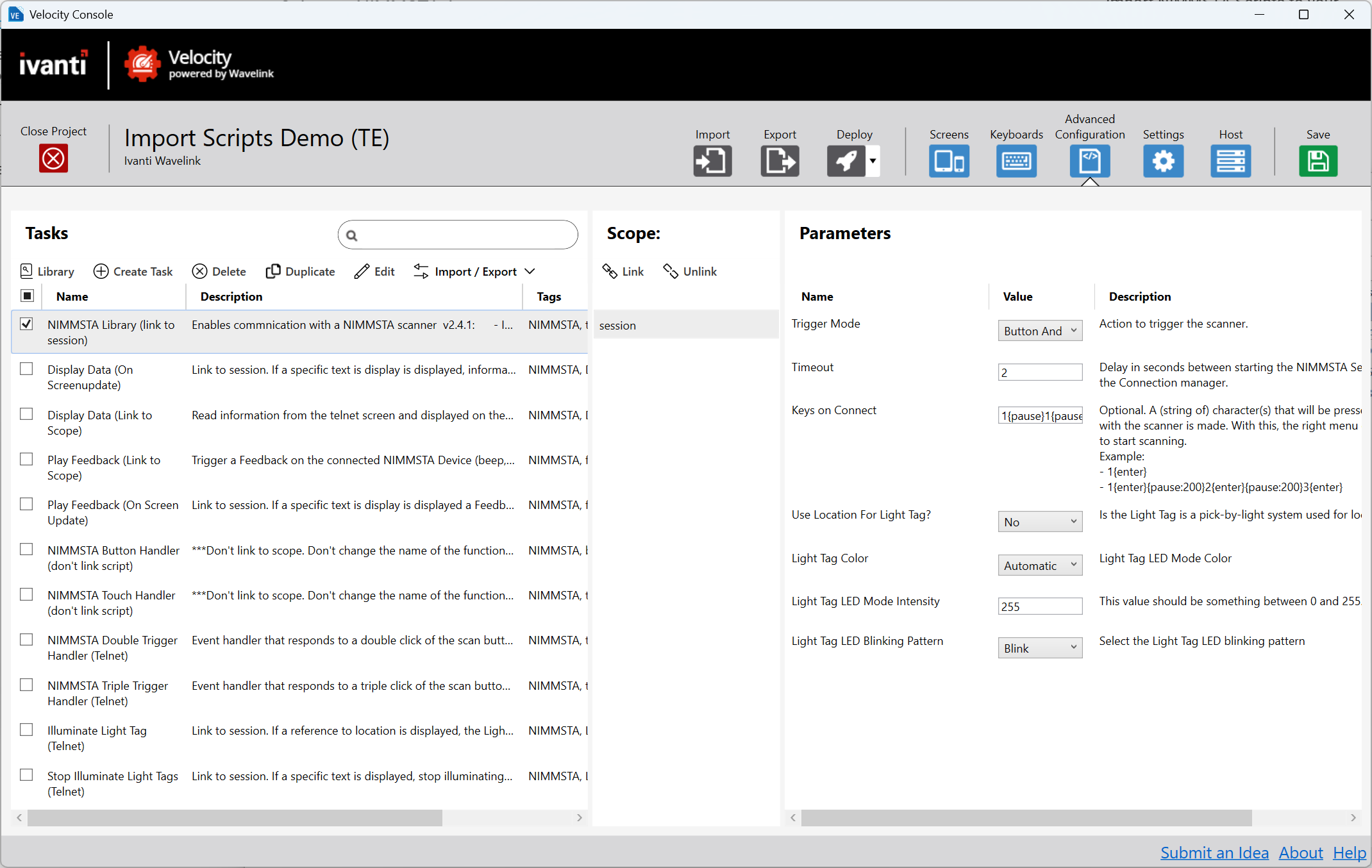Select the session scope entry

coord(686,325)
